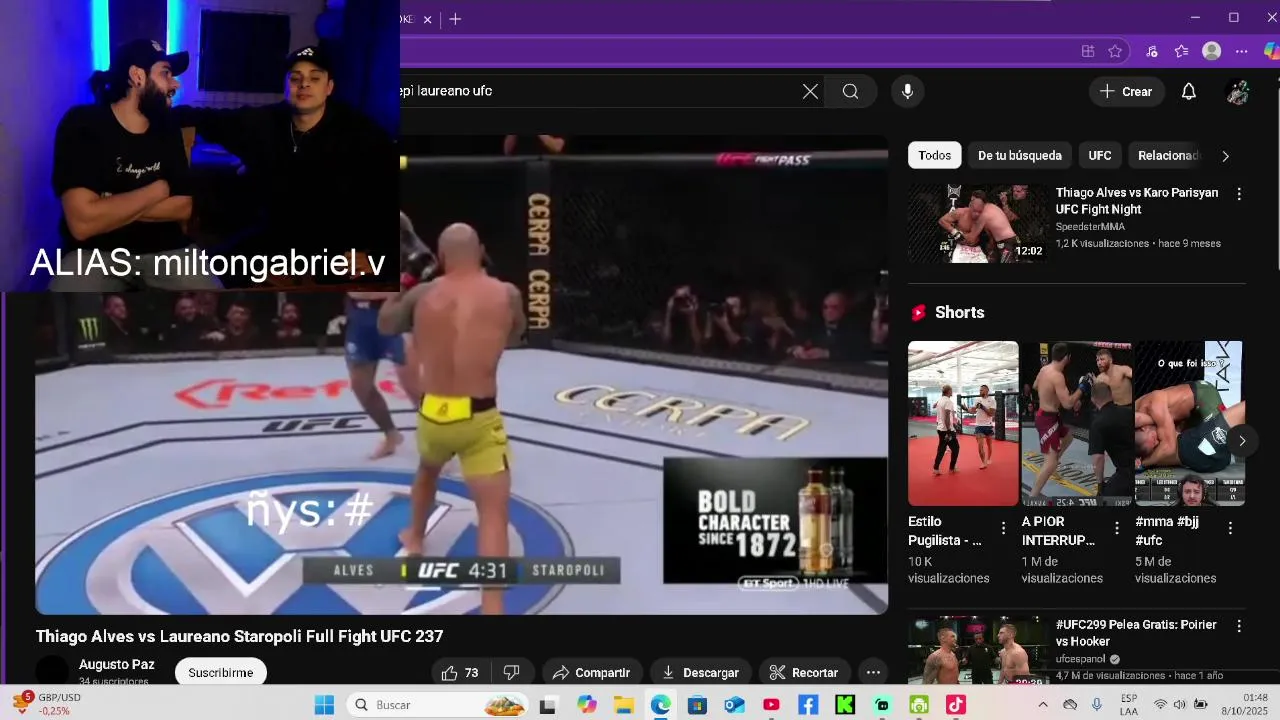Open more video actions ellipsis
This screenshot has width=1280, height=720.
coord(873,673)
